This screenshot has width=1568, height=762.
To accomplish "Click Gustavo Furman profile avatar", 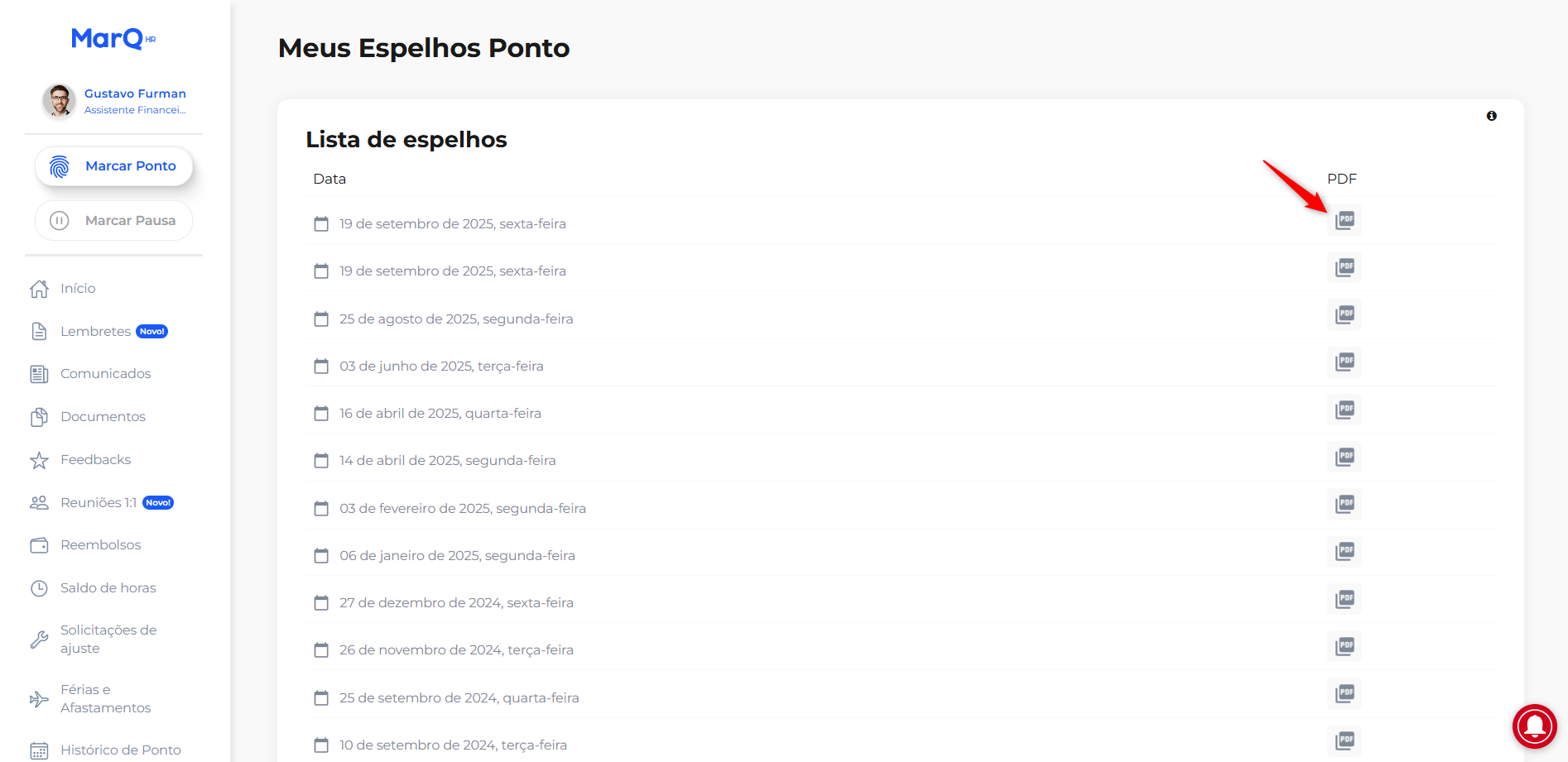I will point(59,101).
